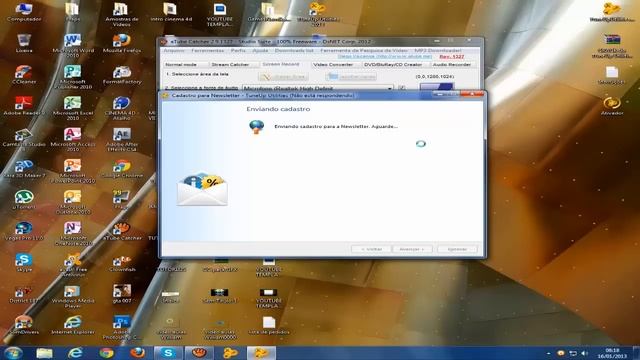The height and width of the screenshot is (360, 640).
Task: Open the Adobe After Effects CS4 shortcut
Action: 122,139
